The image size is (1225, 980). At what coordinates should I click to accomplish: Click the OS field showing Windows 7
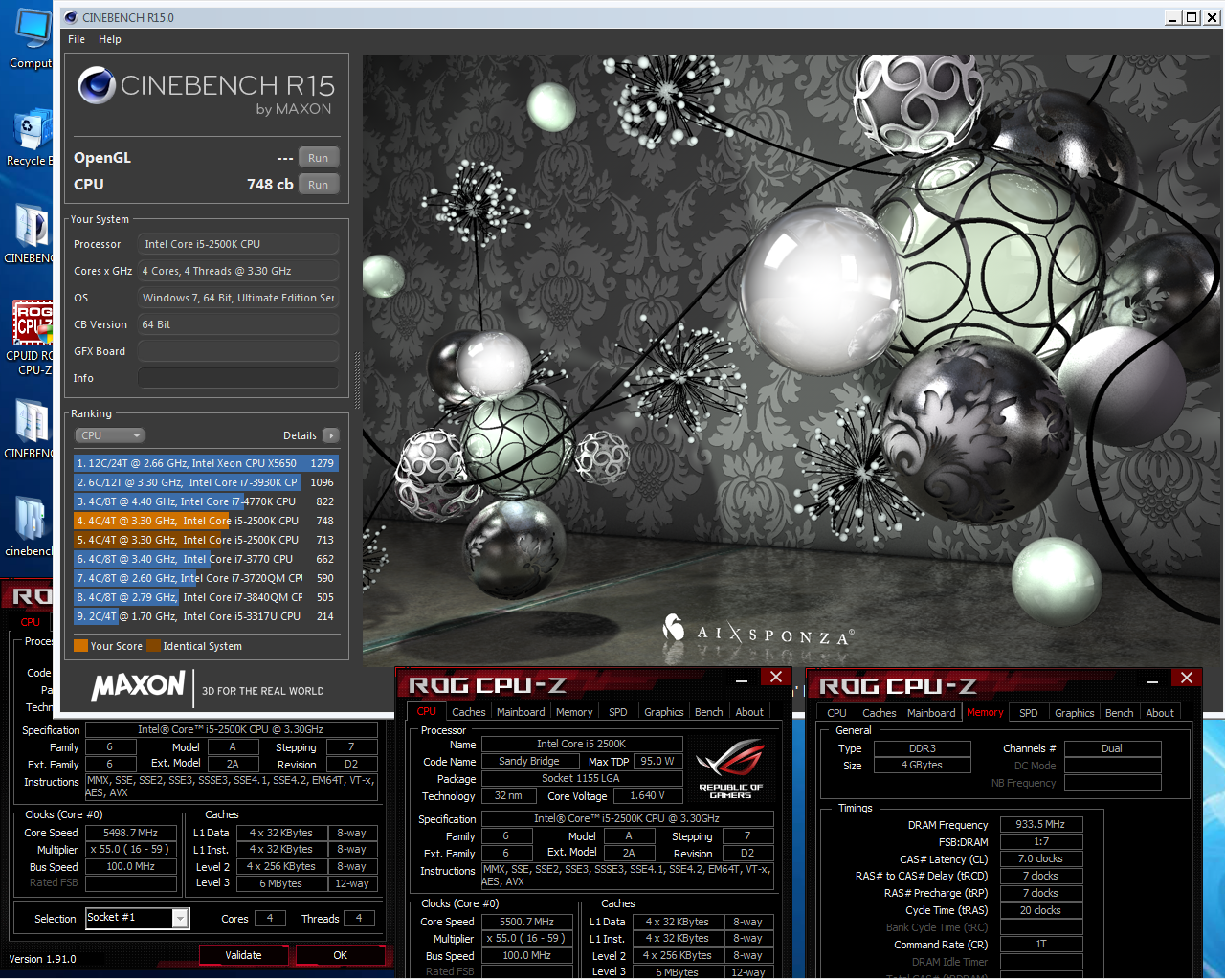pyautogui.click(x=238, y=298)
